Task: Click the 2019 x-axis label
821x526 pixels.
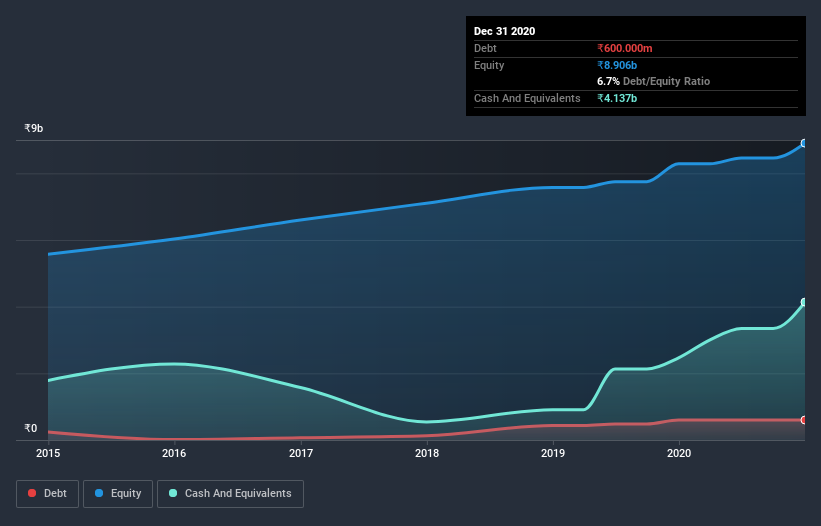Action: tap(553, 453)
